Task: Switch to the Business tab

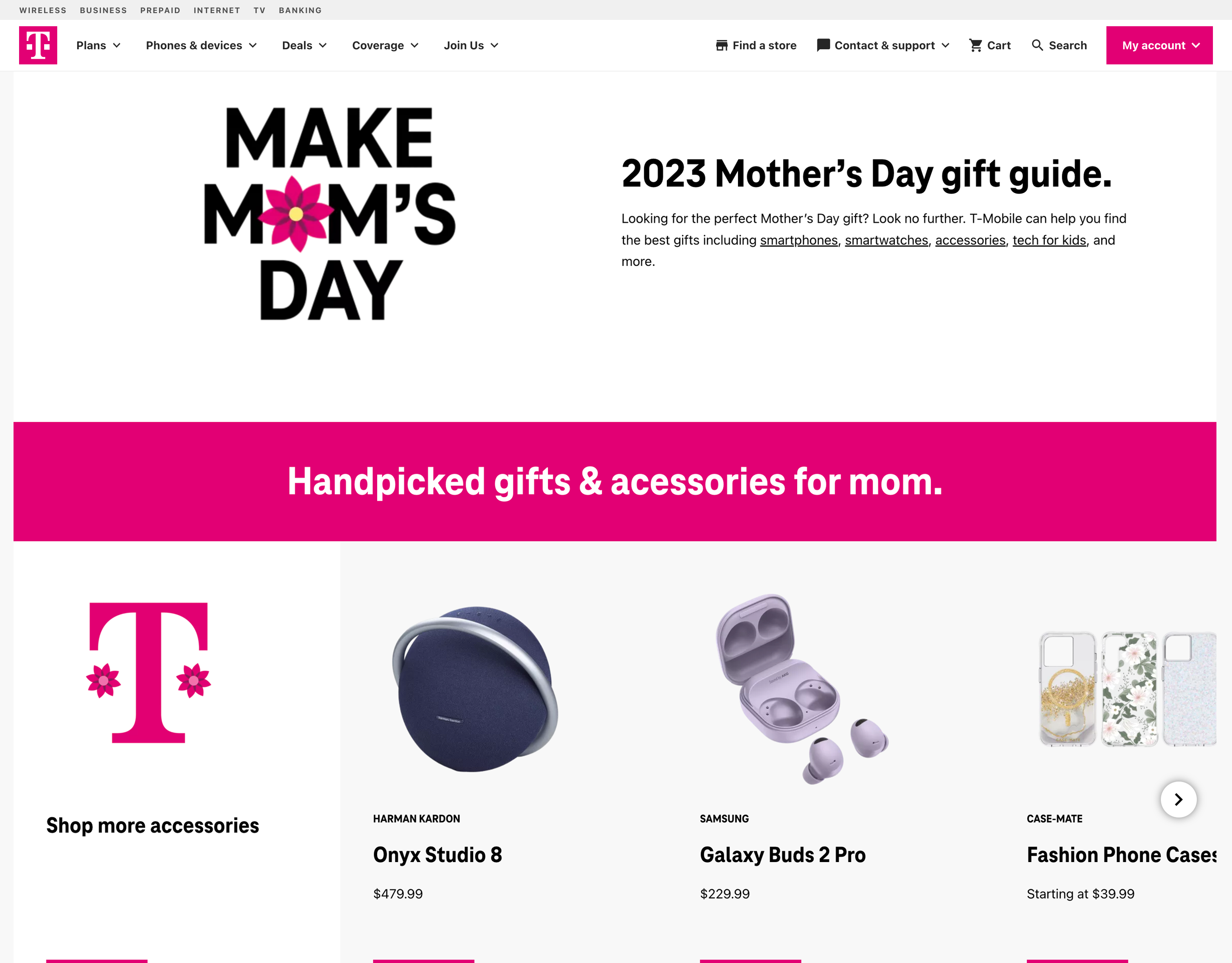Action: 103,10
